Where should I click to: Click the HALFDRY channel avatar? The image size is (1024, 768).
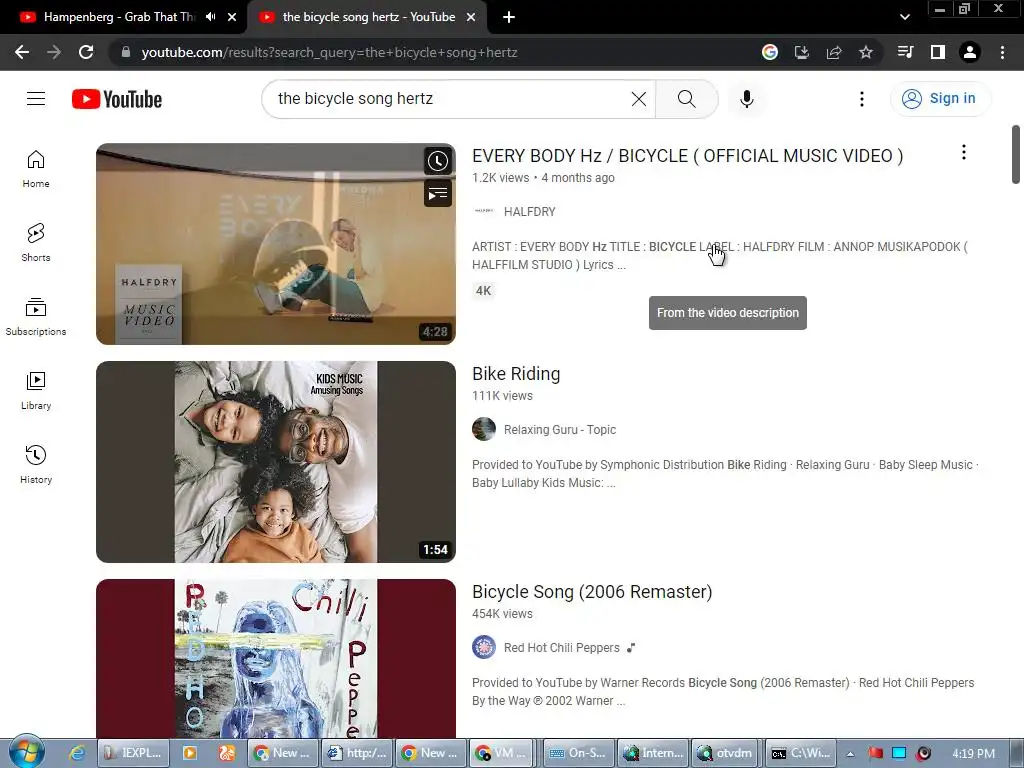484,211
